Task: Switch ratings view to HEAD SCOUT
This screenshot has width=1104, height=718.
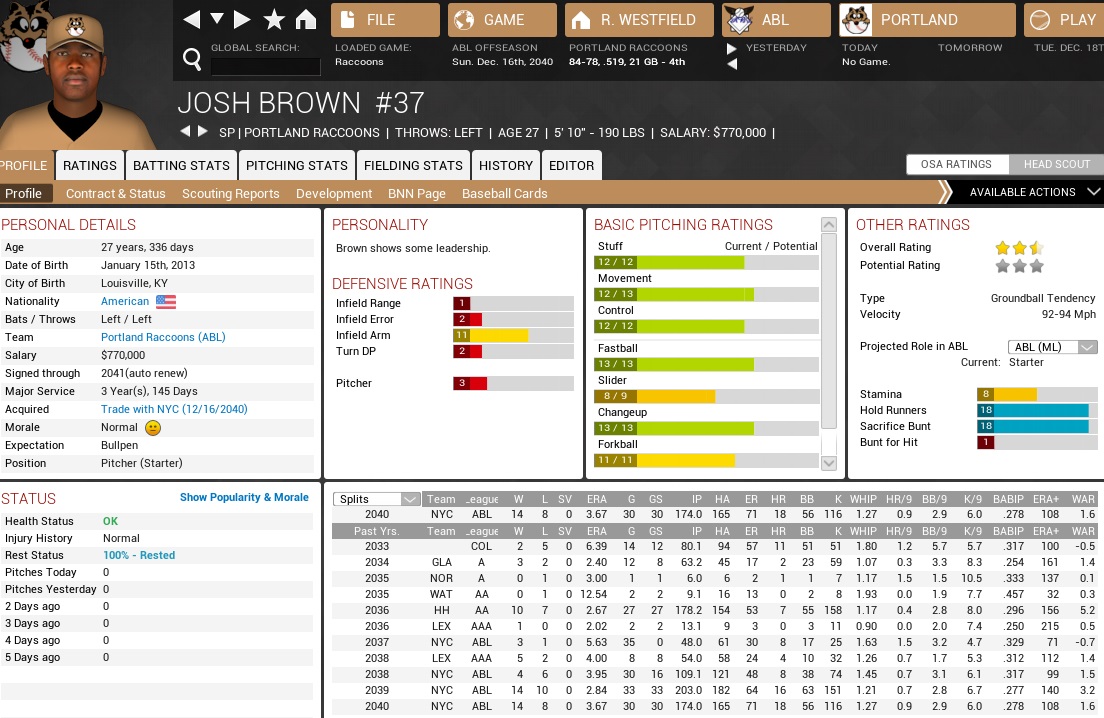Action: [x=1054, y=165]
